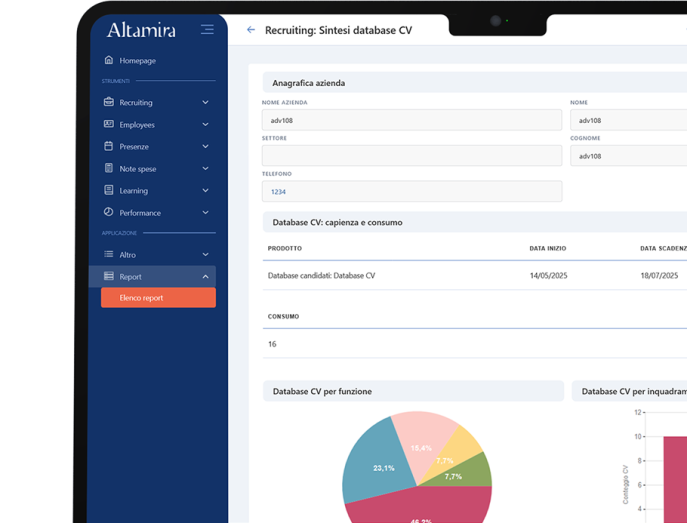Open the Recruiting menu item
The width and height of the screenshot is (687, 523).
coord(136,102)
